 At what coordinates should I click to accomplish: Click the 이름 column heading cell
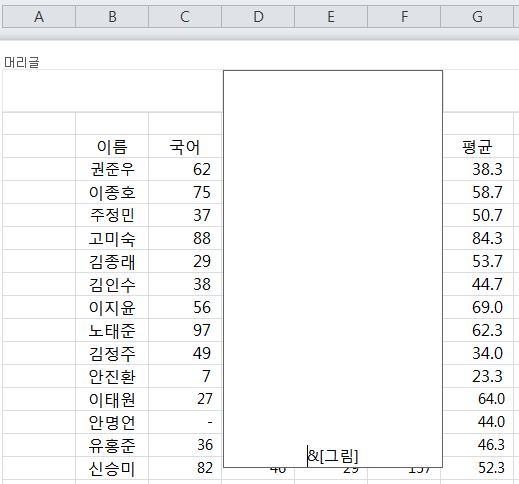click(112, 147)
